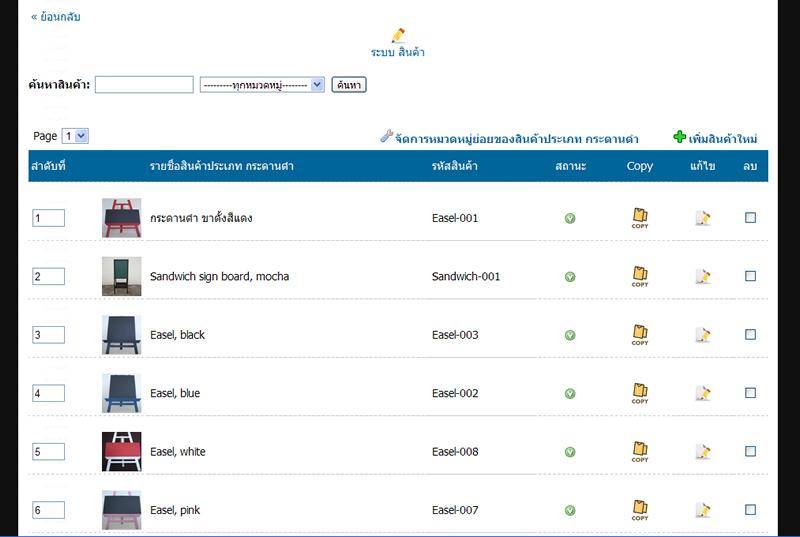Viewport: 800px width, 537px height.
Task: Copy the Easel, blue product row
Action: pos(640,394)
